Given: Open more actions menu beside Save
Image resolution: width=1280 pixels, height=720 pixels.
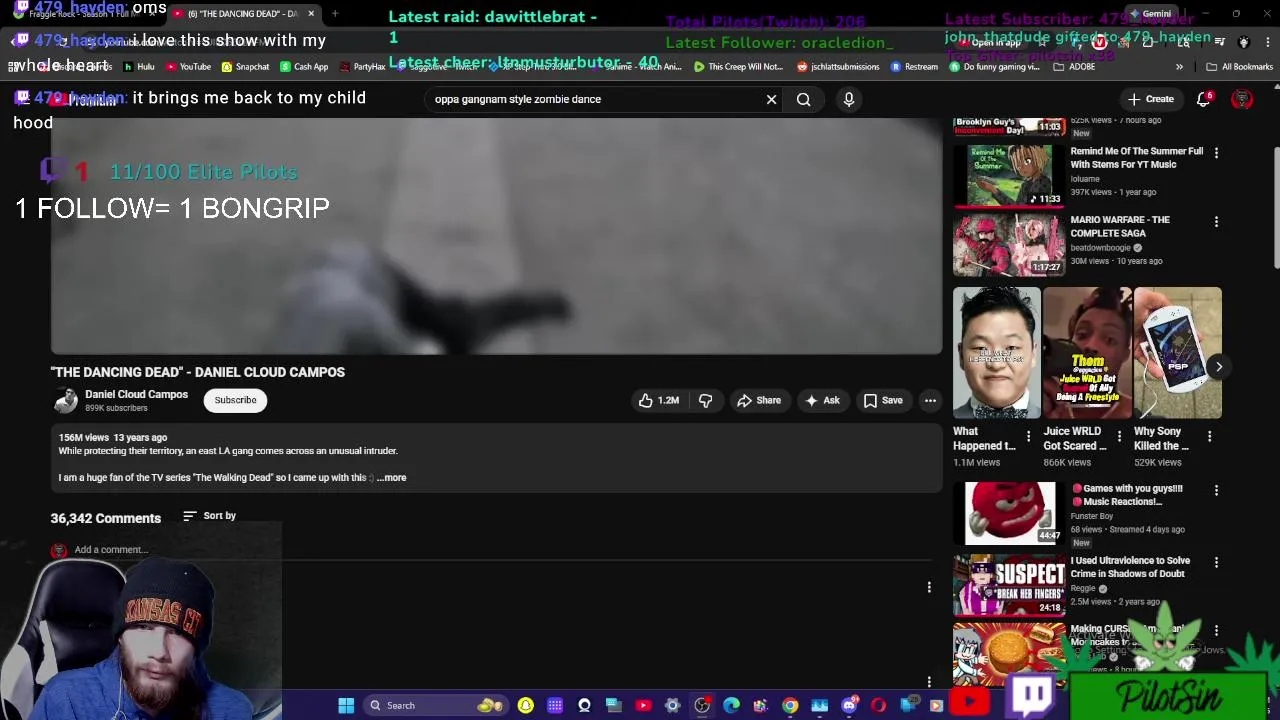Looking at the screenshot, I should (x=930, y=400).
